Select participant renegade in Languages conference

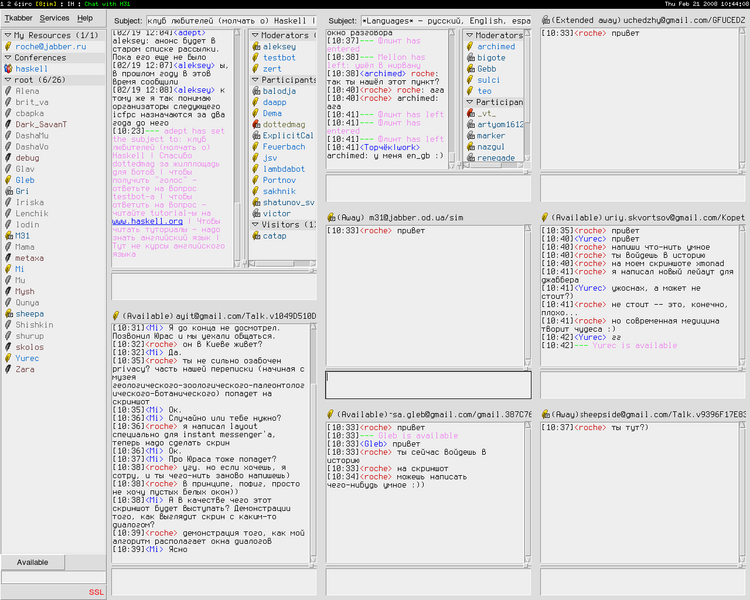[496, 157]
